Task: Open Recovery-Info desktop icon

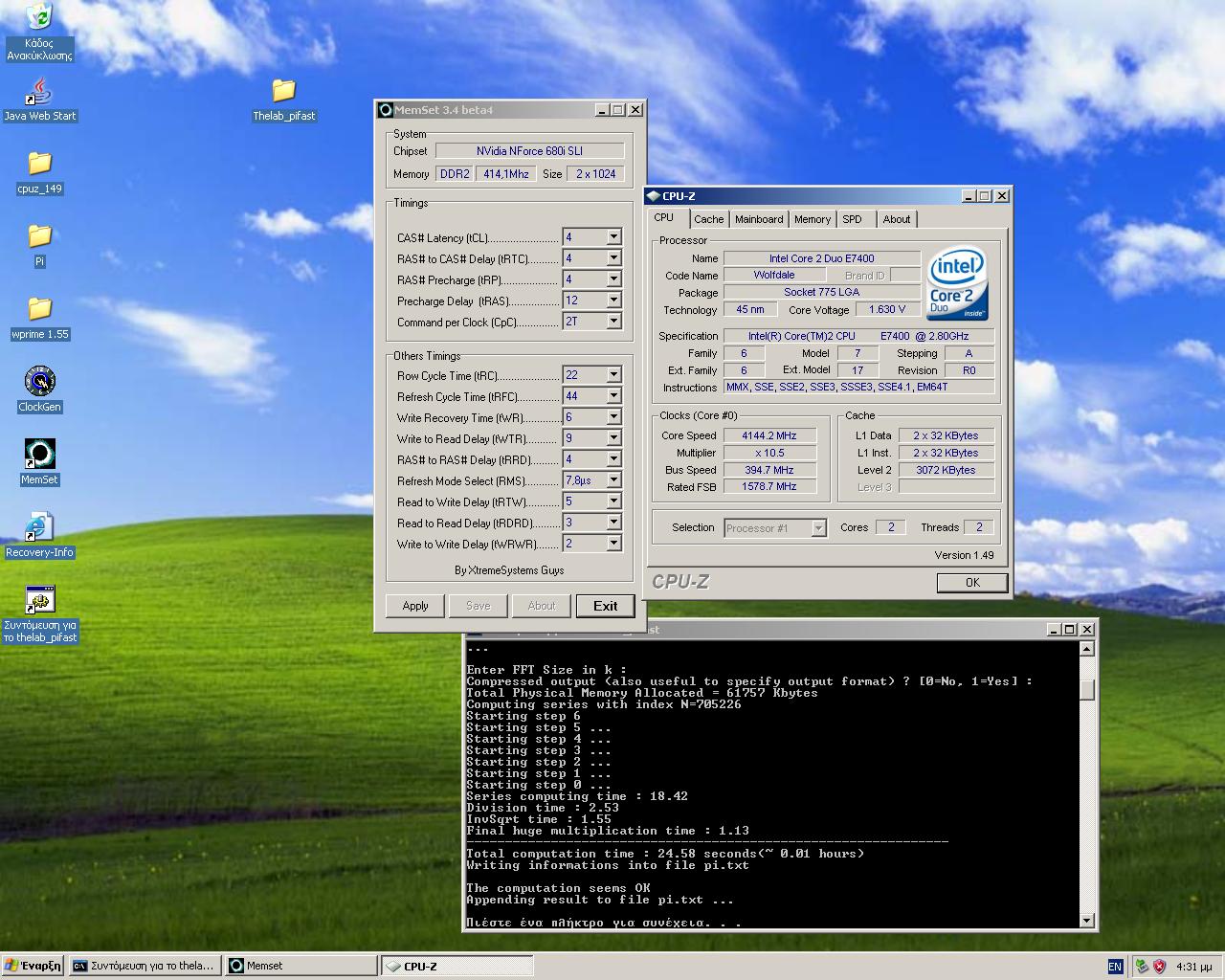Action: [x=39, y=527]
